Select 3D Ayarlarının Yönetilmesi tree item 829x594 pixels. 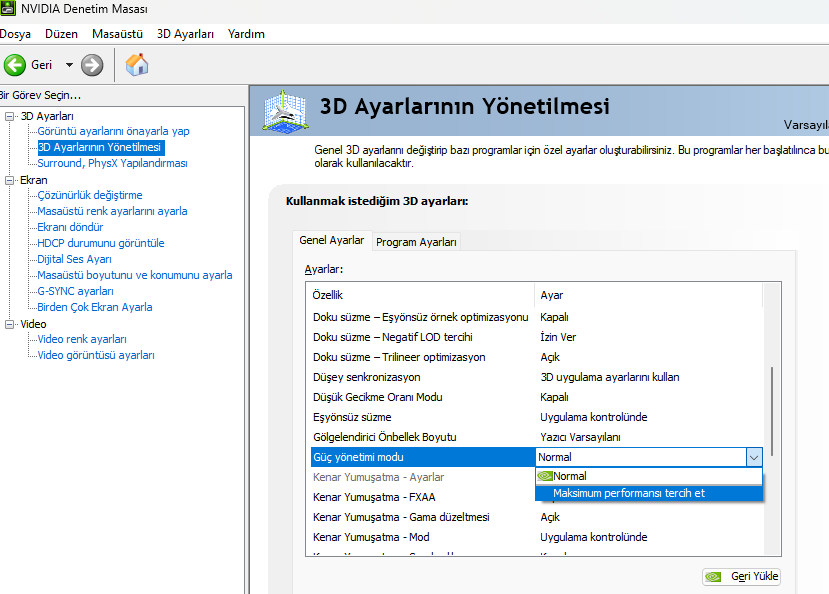(x=99, y=147)
